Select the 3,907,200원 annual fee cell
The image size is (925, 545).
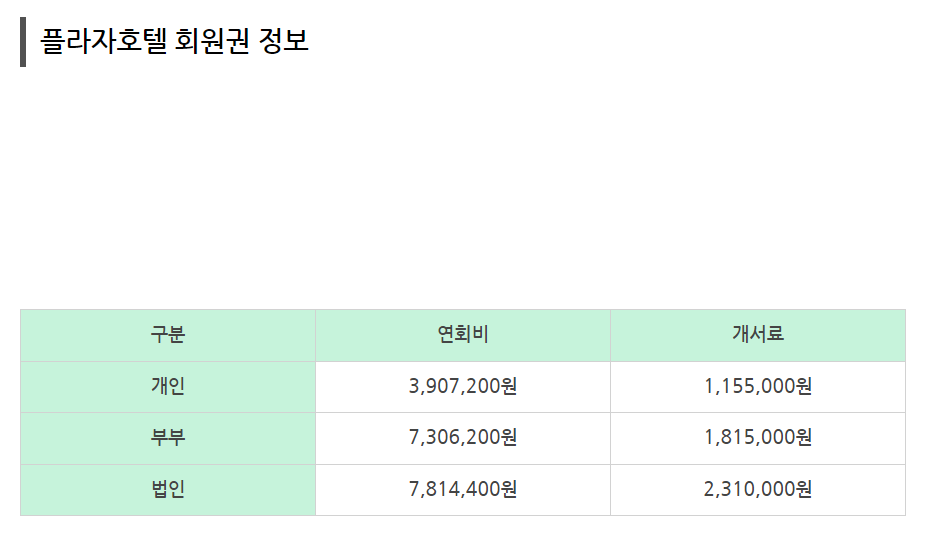tap(463, 387)
